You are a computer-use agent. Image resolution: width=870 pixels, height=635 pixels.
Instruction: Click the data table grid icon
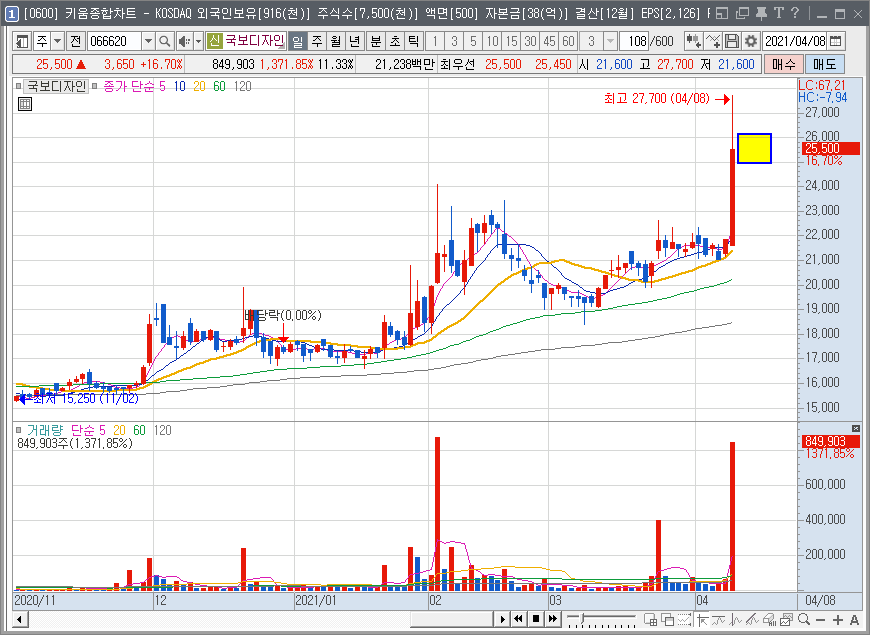[x=24, y=104]
